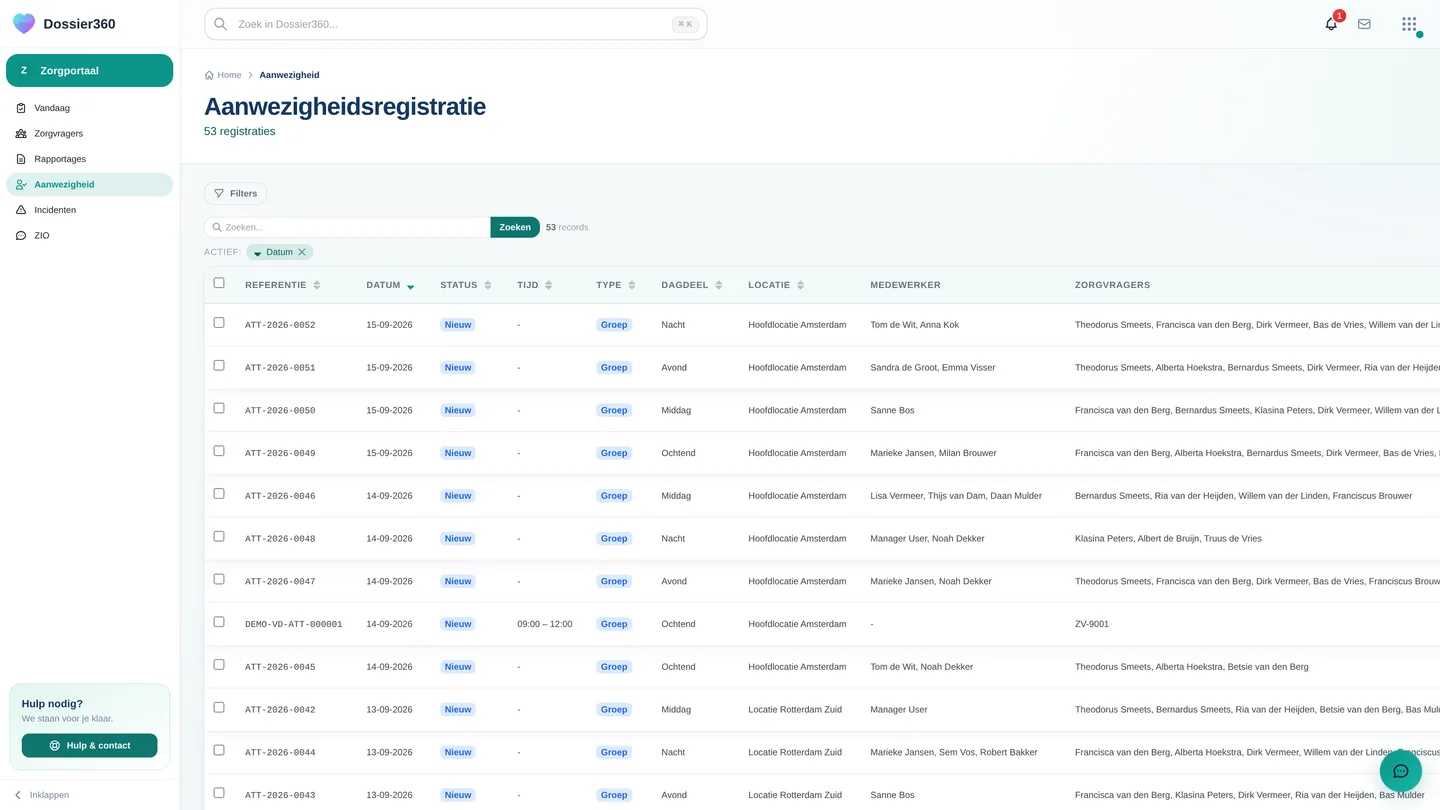
Task: Click the home icon in breadcrumb
Action: [x=209, y=75]
